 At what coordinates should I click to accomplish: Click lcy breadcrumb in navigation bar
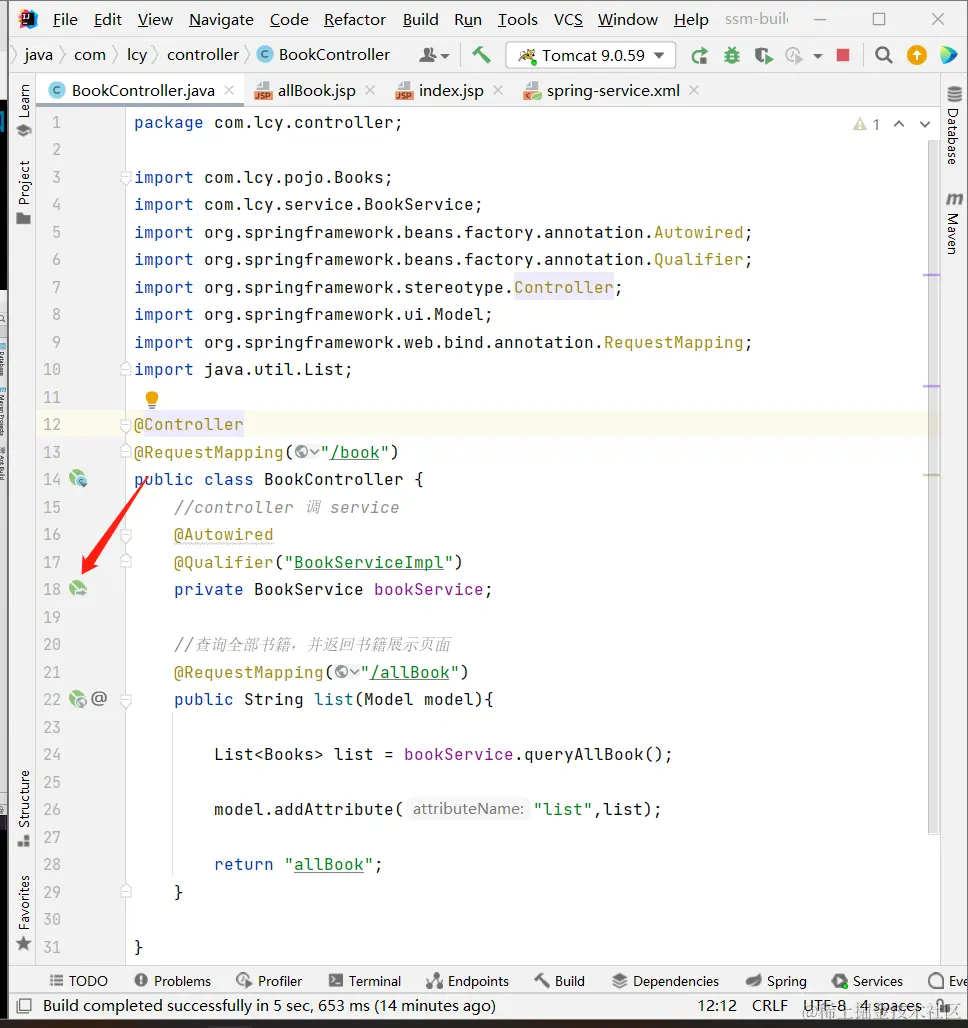(136, 54)
